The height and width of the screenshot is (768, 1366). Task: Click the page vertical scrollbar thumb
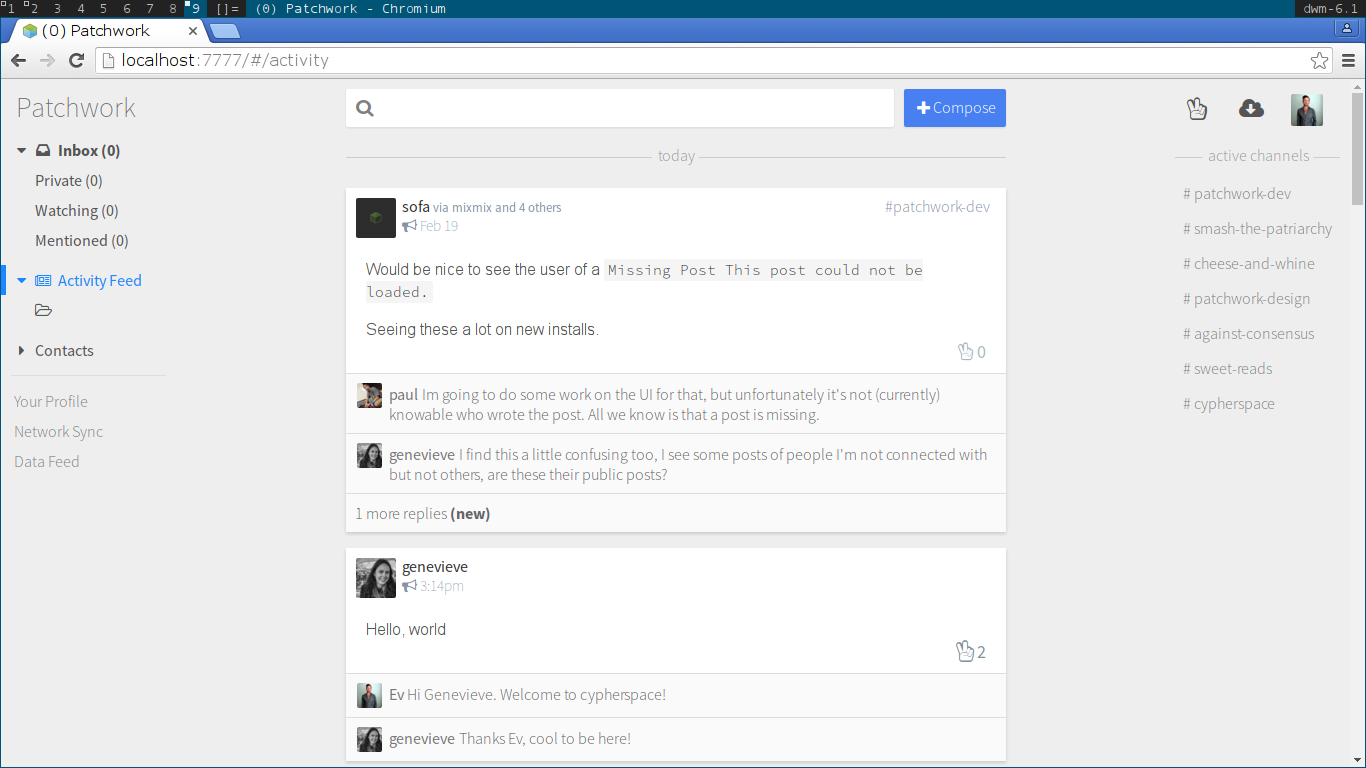[x=1357, y=148]
